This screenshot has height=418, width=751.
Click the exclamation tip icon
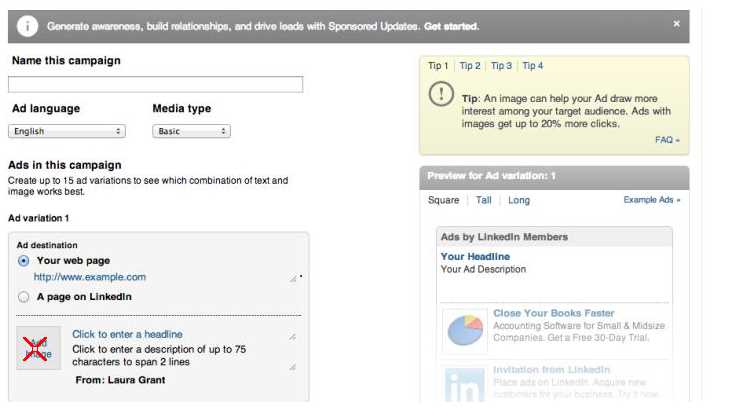coord(441,95)
